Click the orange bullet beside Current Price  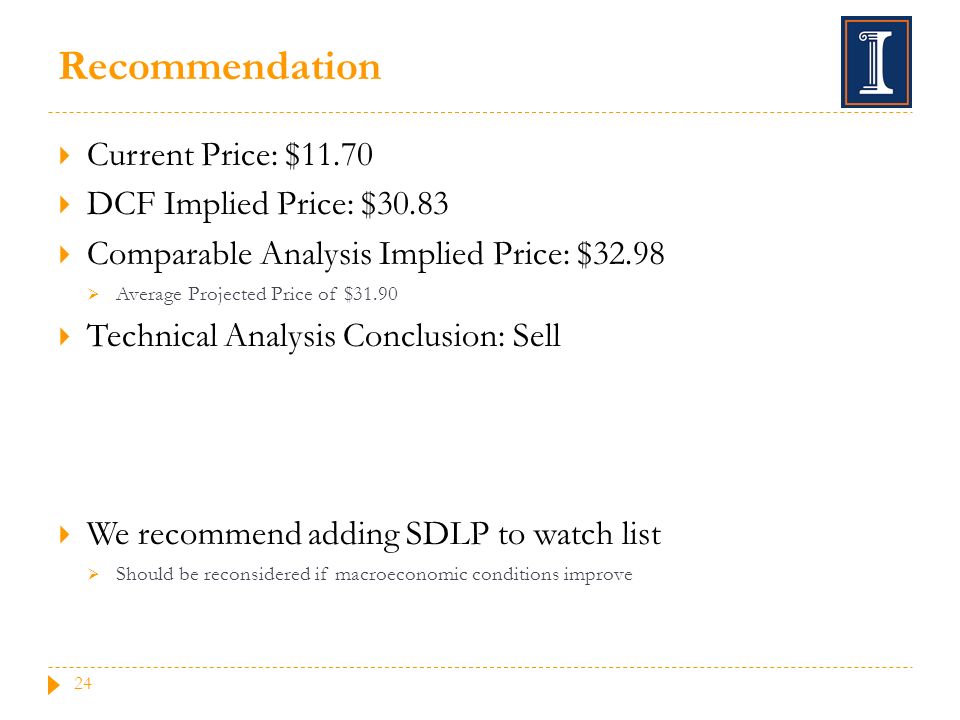tap(64, 155)
